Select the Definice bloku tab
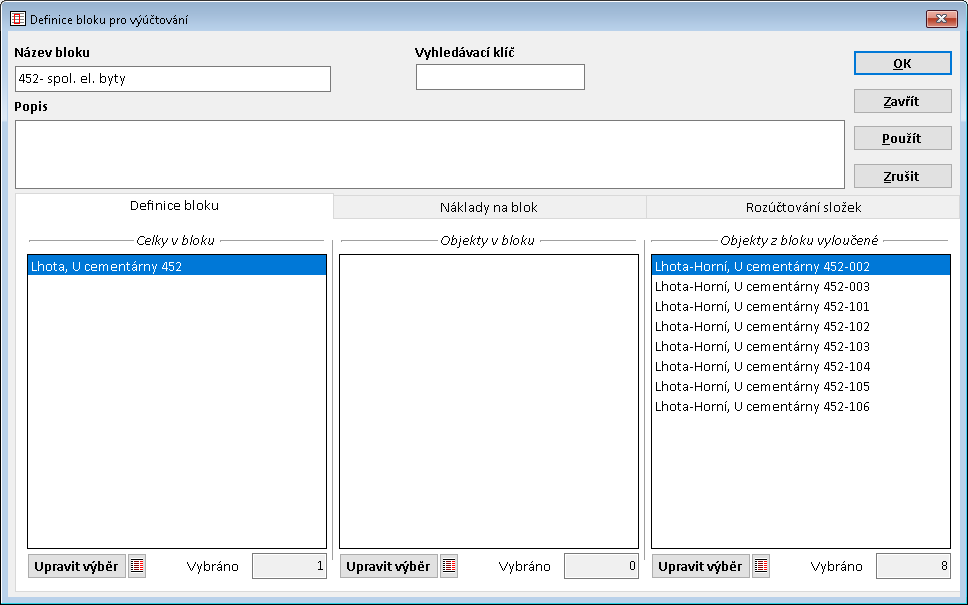968x605 pixels. coord(174,205)
